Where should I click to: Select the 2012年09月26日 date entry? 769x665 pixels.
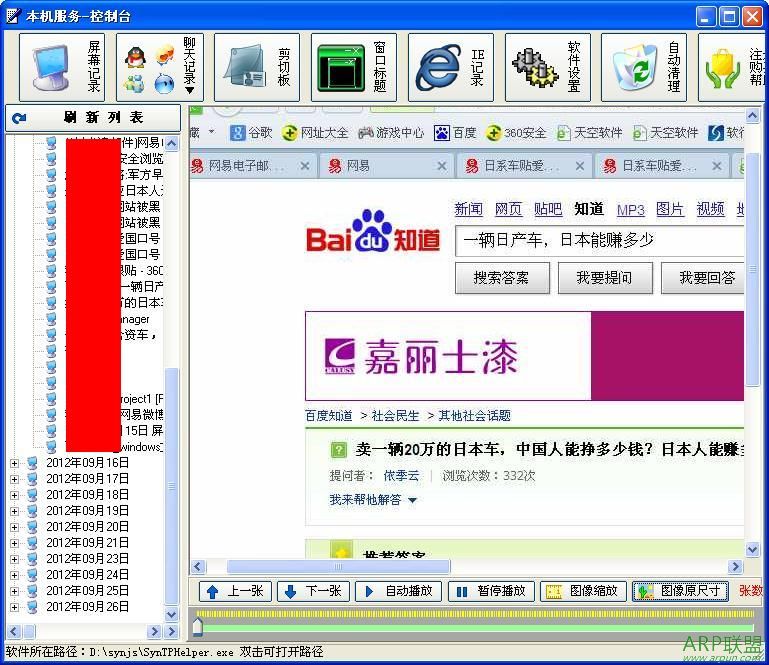(x=87, y=607)
